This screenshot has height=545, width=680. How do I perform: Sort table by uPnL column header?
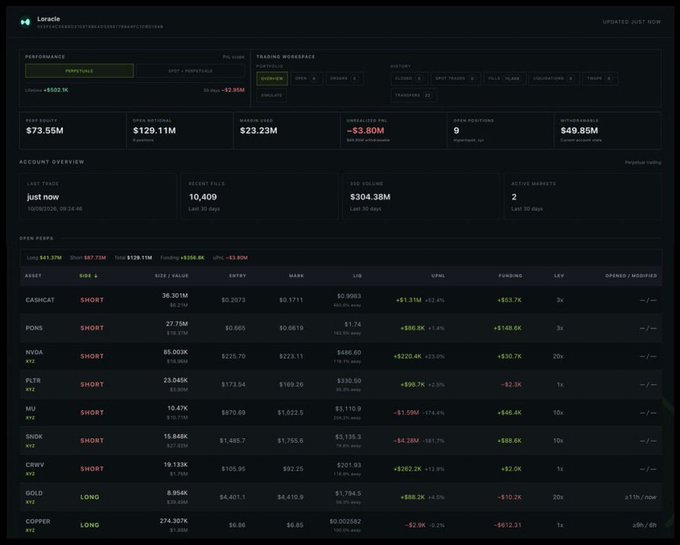[x=438, y=276]
